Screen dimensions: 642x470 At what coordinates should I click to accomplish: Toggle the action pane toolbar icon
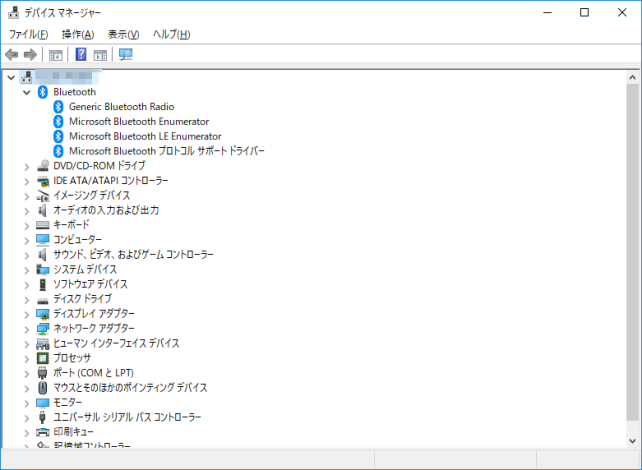click(100, 54)
